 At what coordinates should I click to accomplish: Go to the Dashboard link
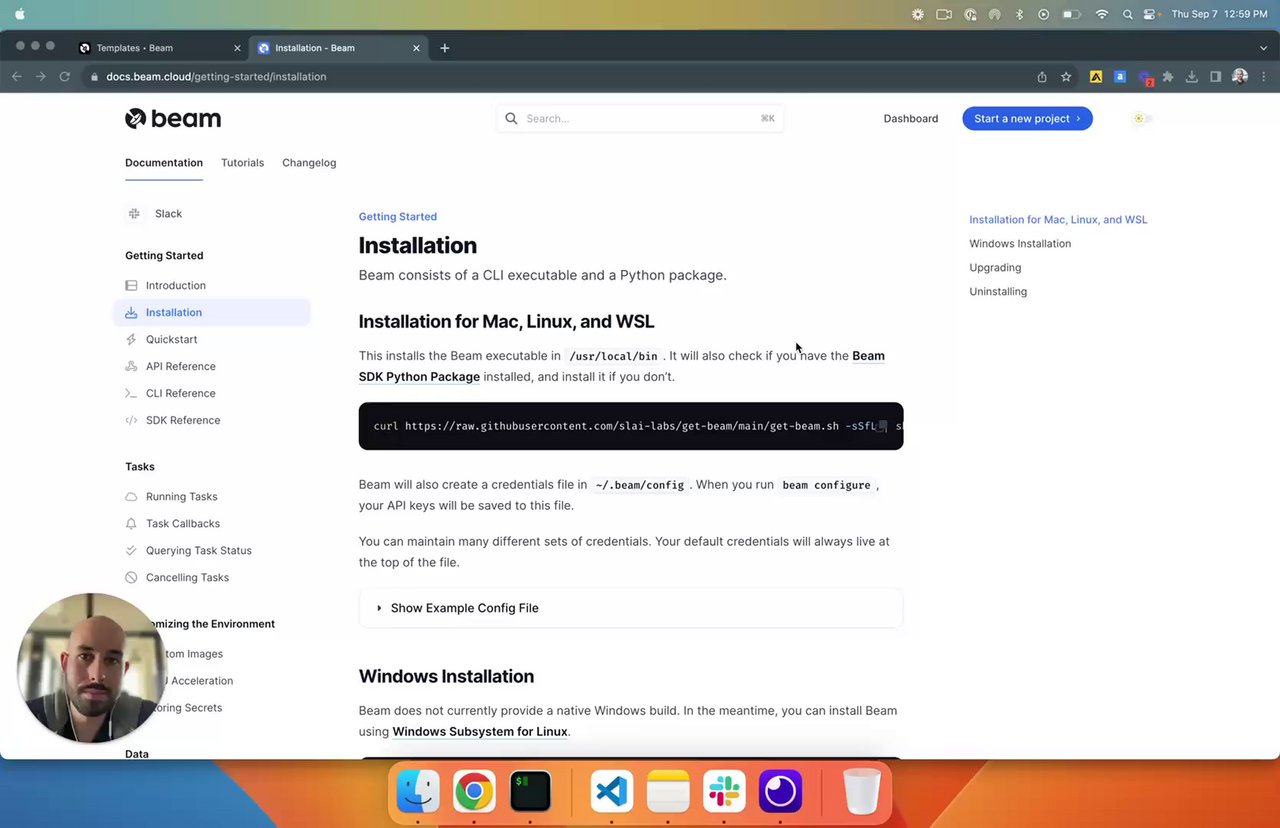coord(910,118)
